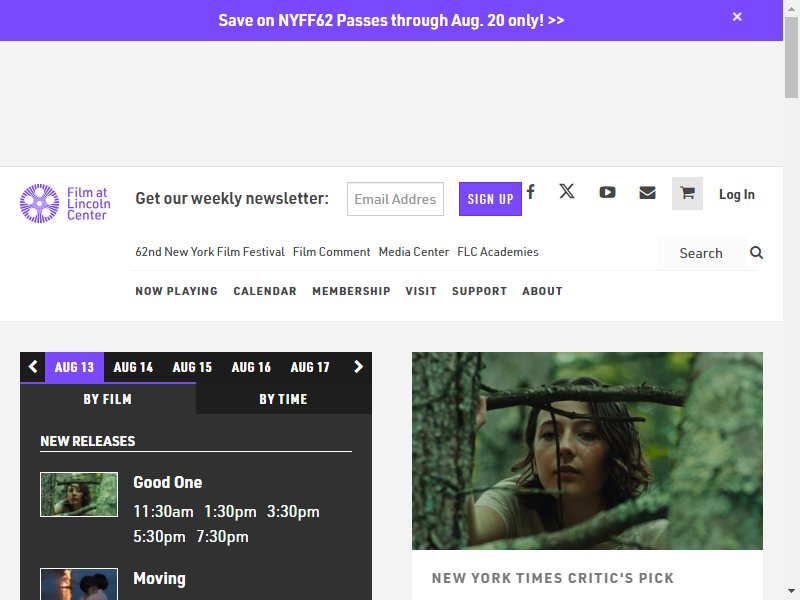Select the AUG 13 date tab
The width and height of the screenshot is (800, 600).
pos(74,367)
